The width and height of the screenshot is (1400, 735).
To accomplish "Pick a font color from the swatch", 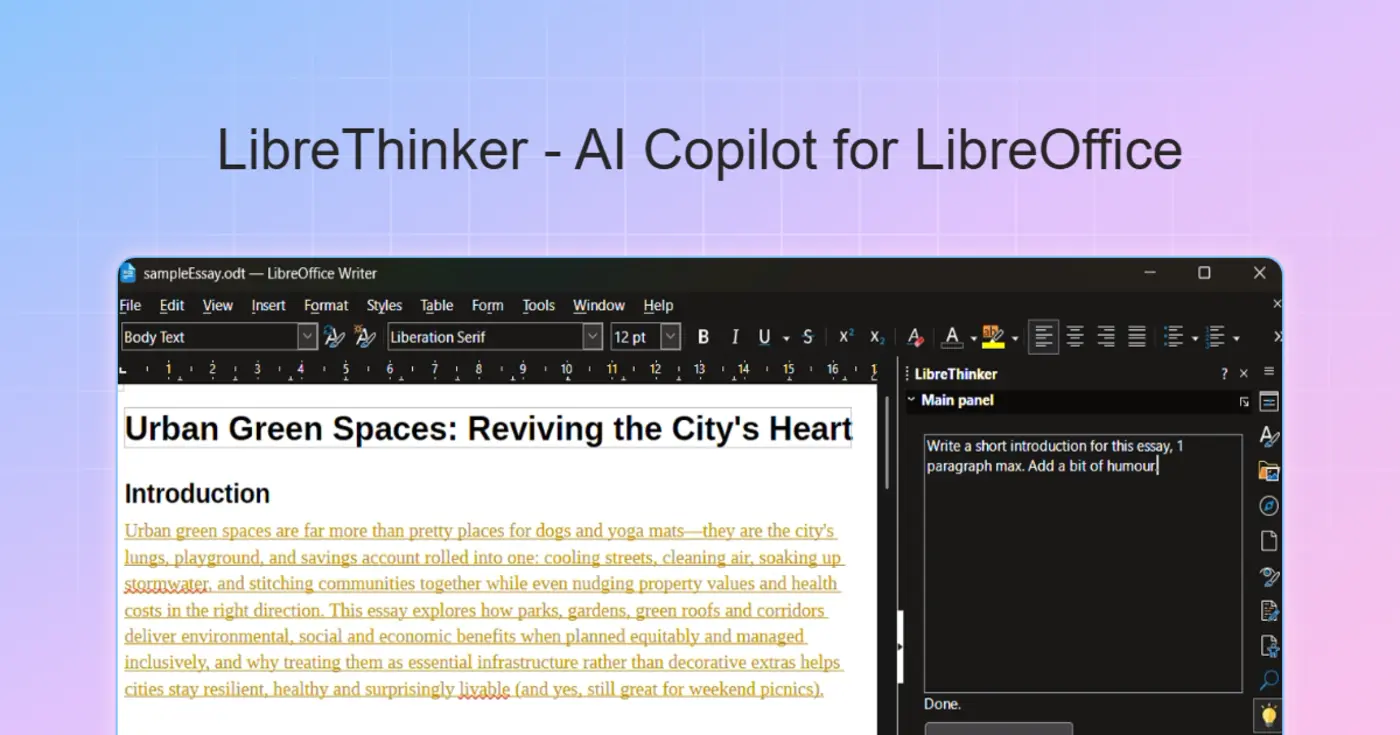I will [952, 337].
